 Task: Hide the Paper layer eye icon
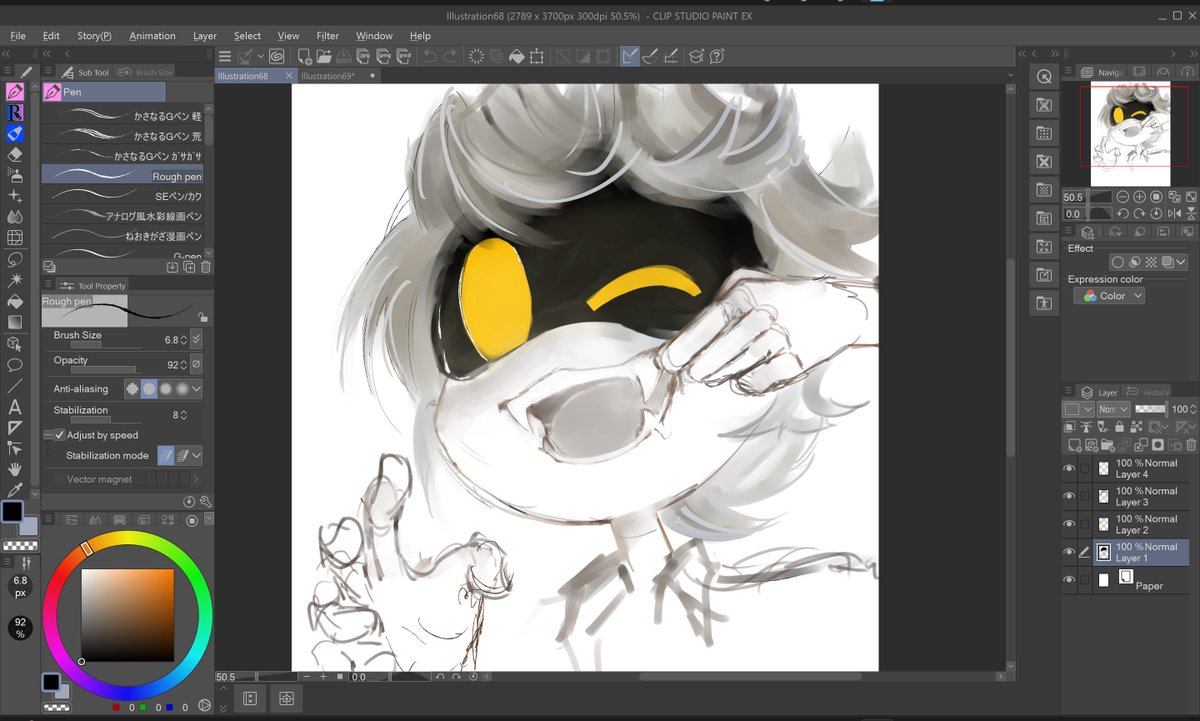click(x=1069, y=580)
